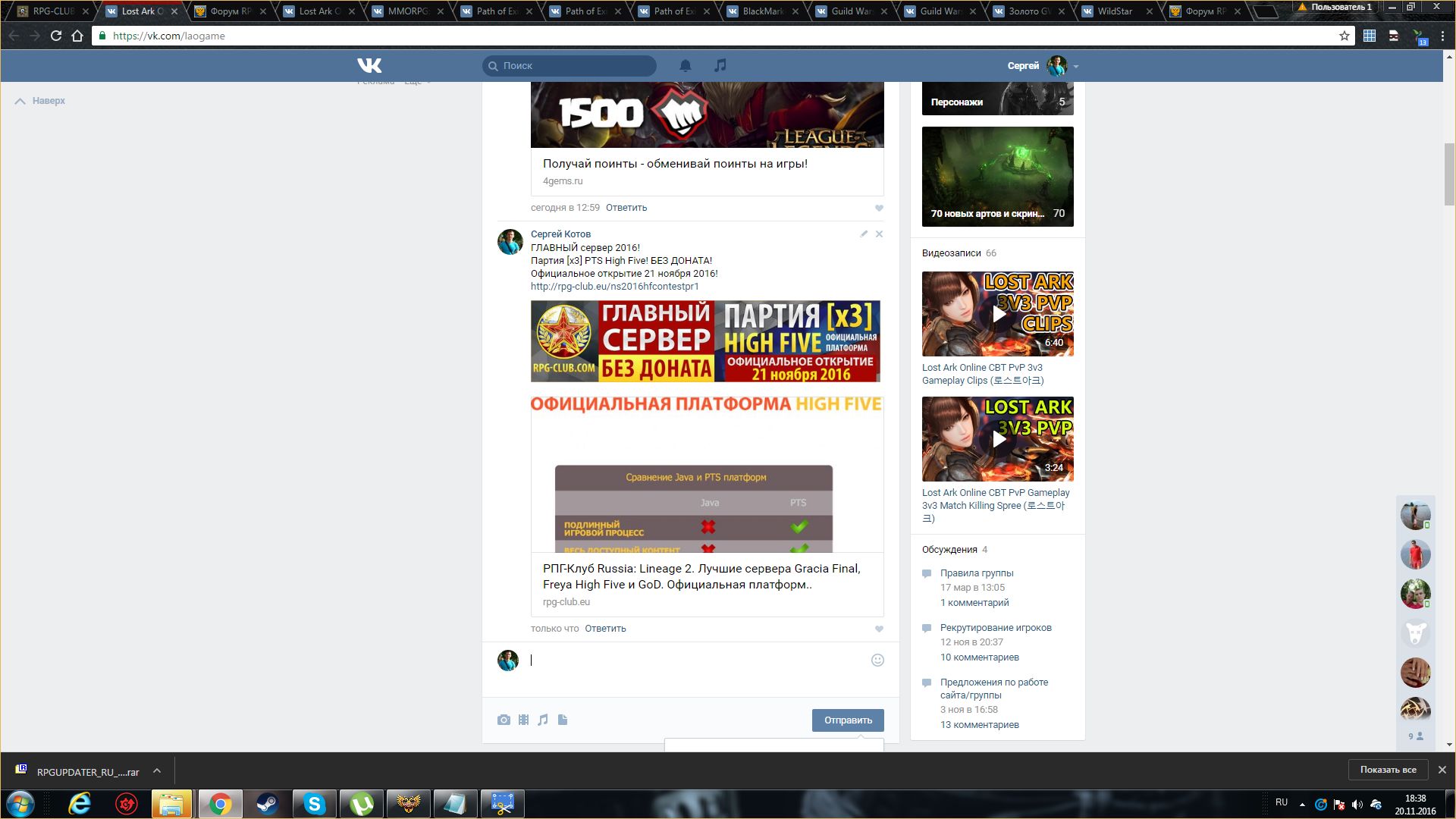
Task: Open Сергей Котов profile name link
Action: click(x=560, y=234)
